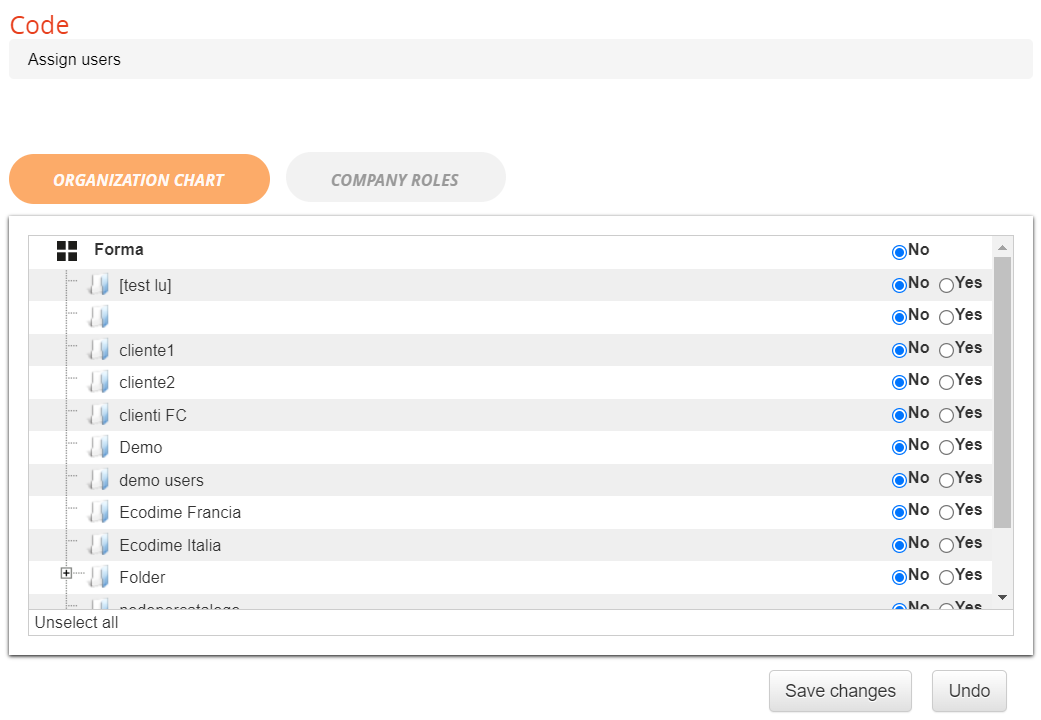1041x720 pixels.
Task: Click the folder icon beside Ecodime Francia
Action: [98, 512]
